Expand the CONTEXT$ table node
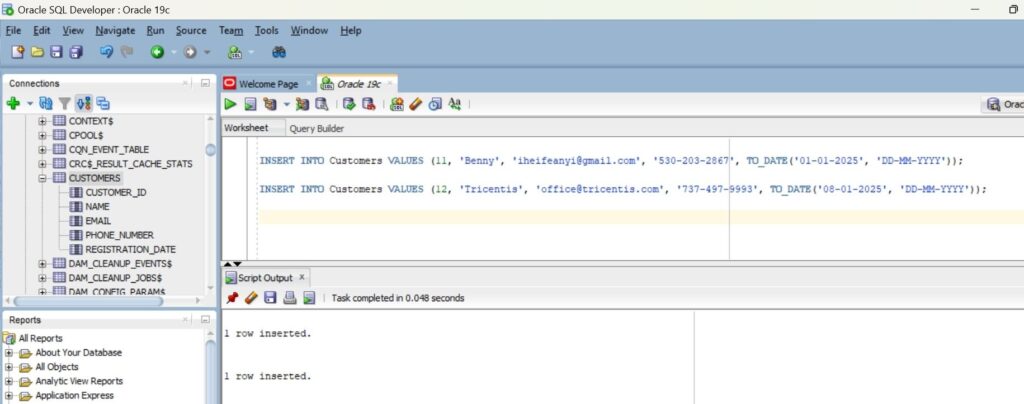The image size is (1024, 404). pos(43,121)
